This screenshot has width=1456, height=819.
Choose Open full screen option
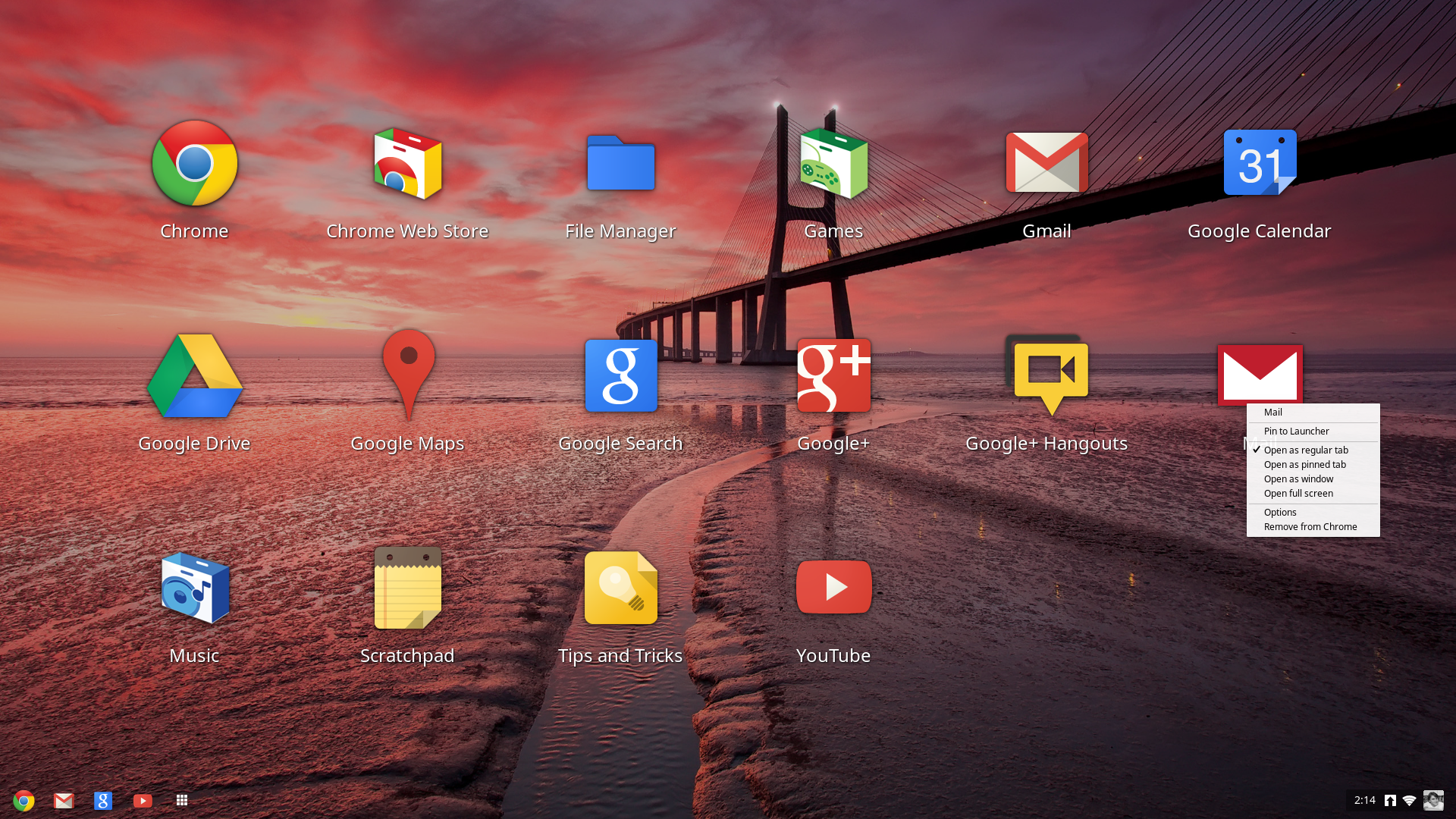pos(1298,494)
